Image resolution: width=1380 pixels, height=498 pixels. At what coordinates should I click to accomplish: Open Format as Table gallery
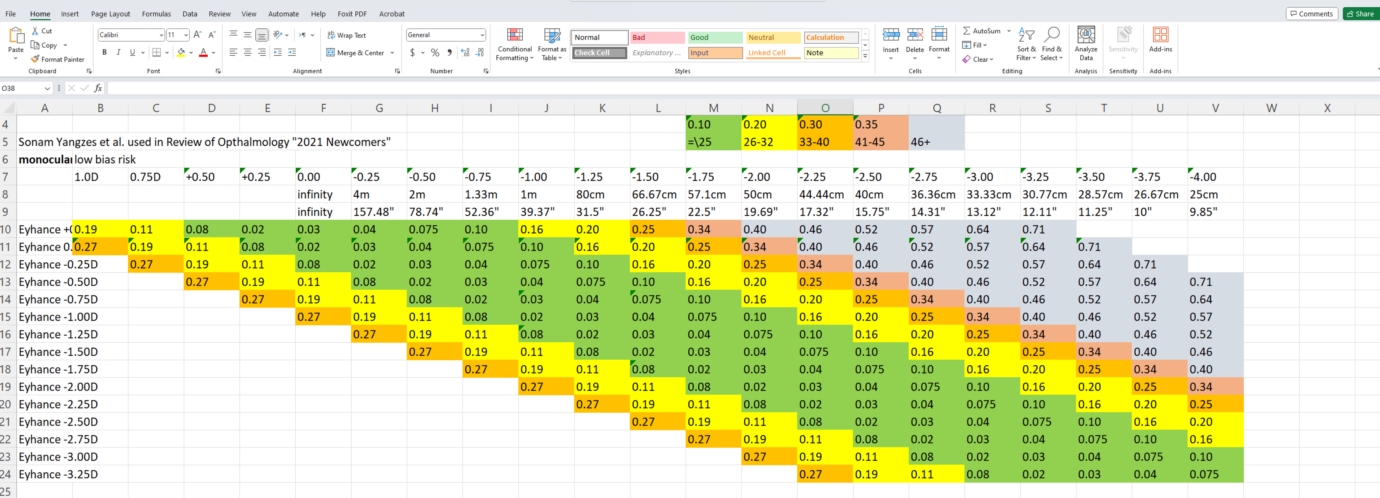pyautogui.click(x=552, y=45)
